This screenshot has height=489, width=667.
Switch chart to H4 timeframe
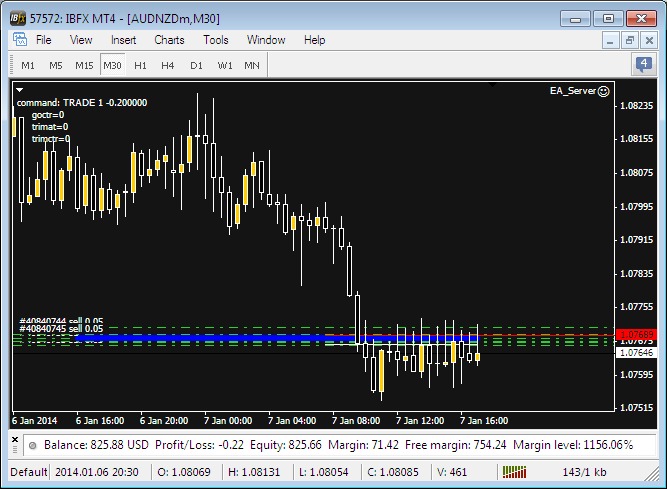pos(168,65)
